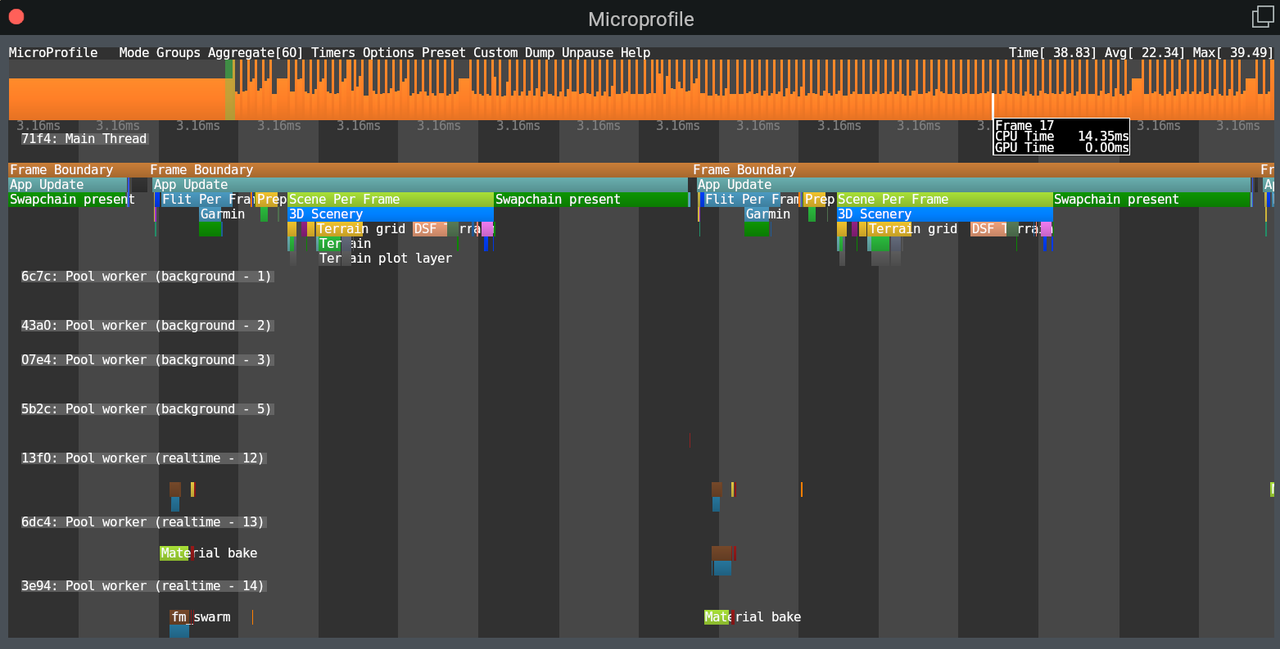Select the 43a0 Pool worker background-2 label
1280x649 pixels.
coord(146,325)
